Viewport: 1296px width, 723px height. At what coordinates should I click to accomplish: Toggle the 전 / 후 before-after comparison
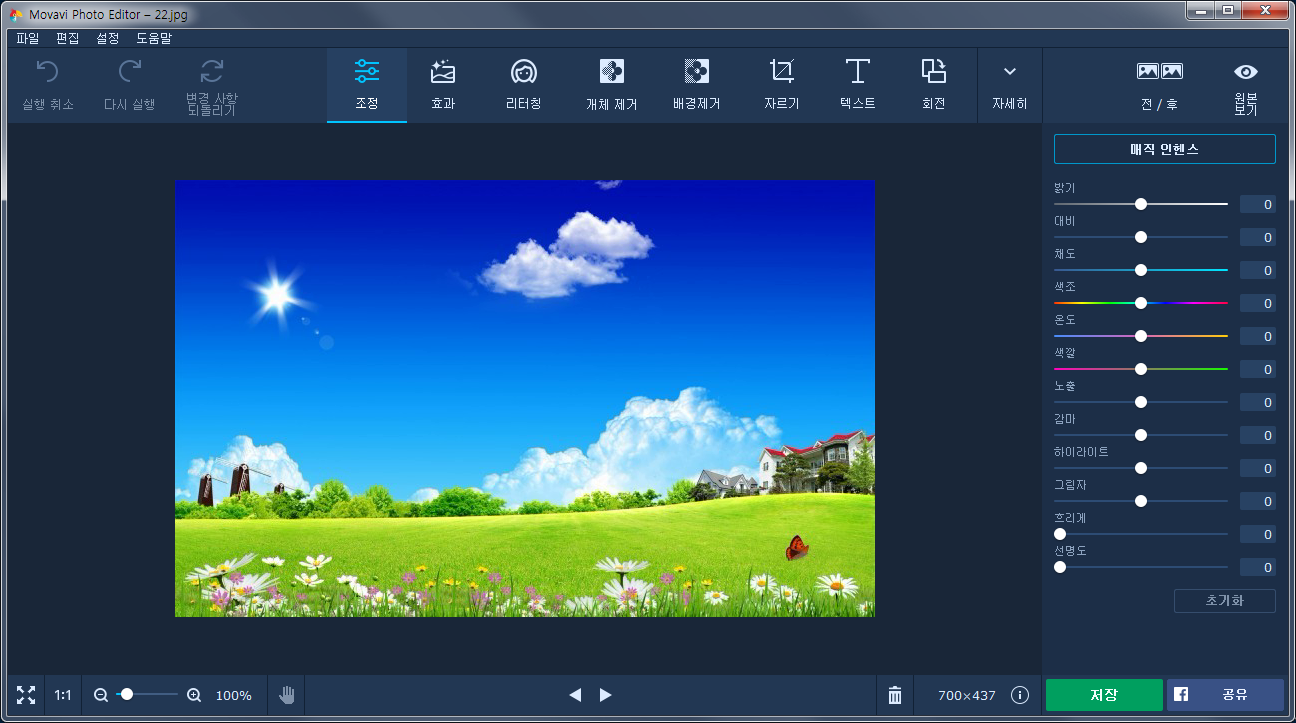click(x=1160, y=85)
